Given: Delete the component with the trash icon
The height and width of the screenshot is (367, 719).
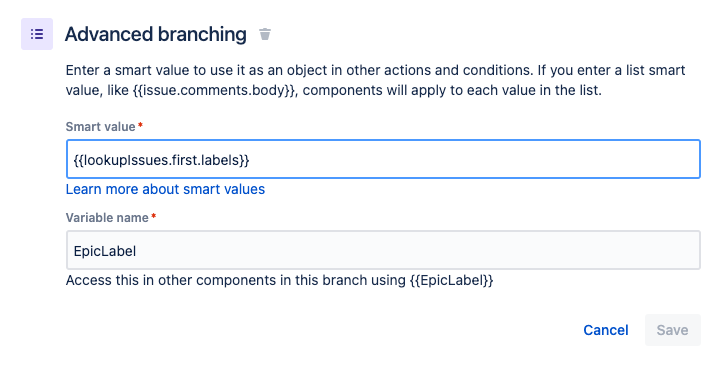Looking at the screenshot, I should tap(265, 34).
